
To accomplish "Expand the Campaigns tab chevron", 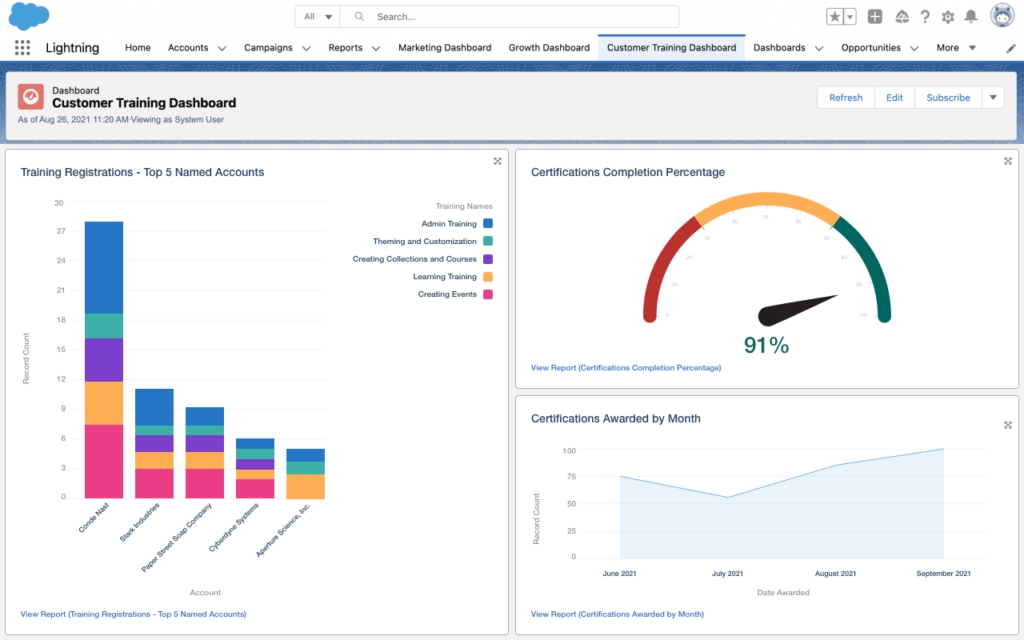I will 306,48.
